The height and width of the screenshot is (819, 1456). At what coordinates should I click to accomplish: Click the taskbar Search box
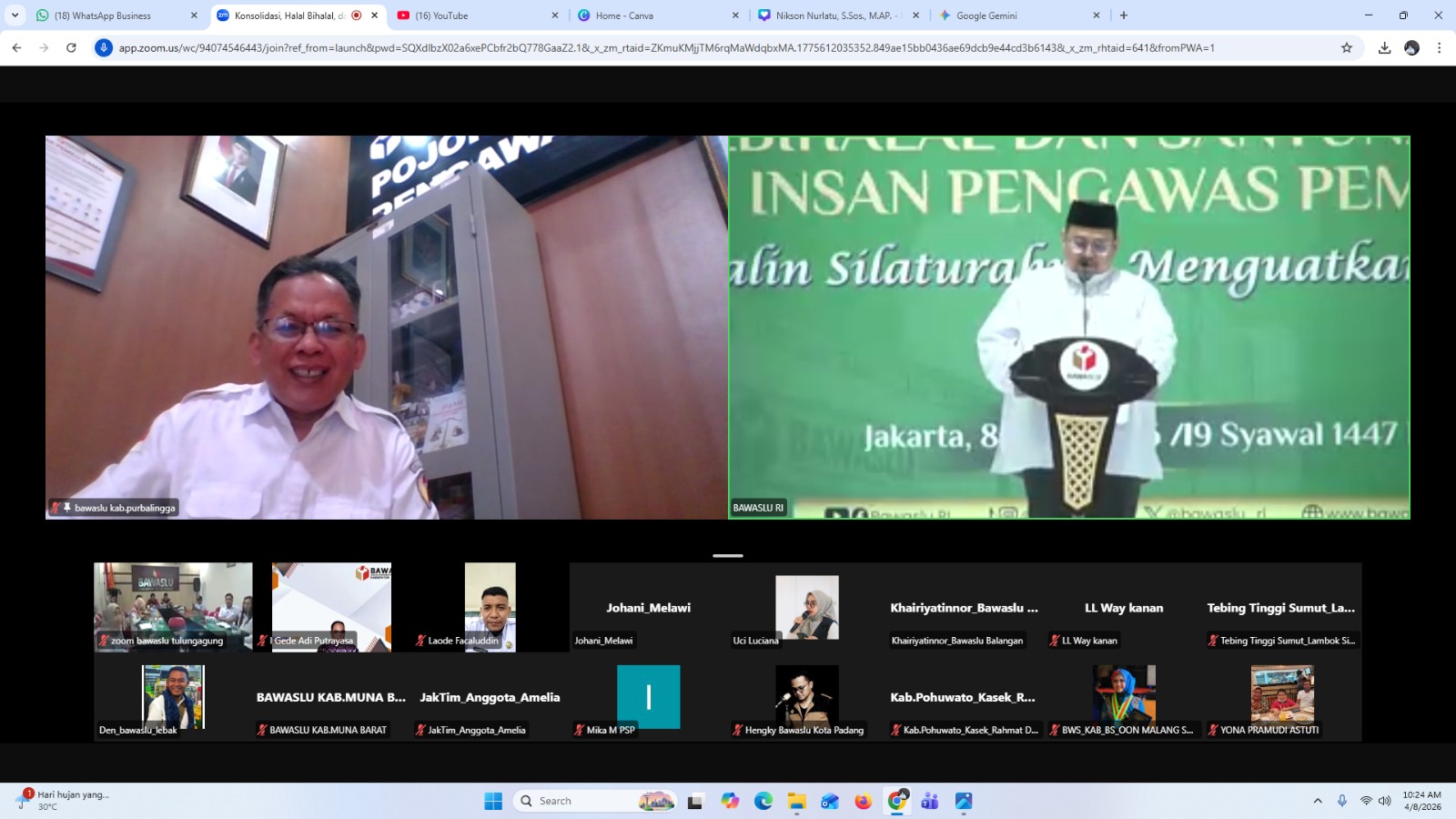click(595, 801)
